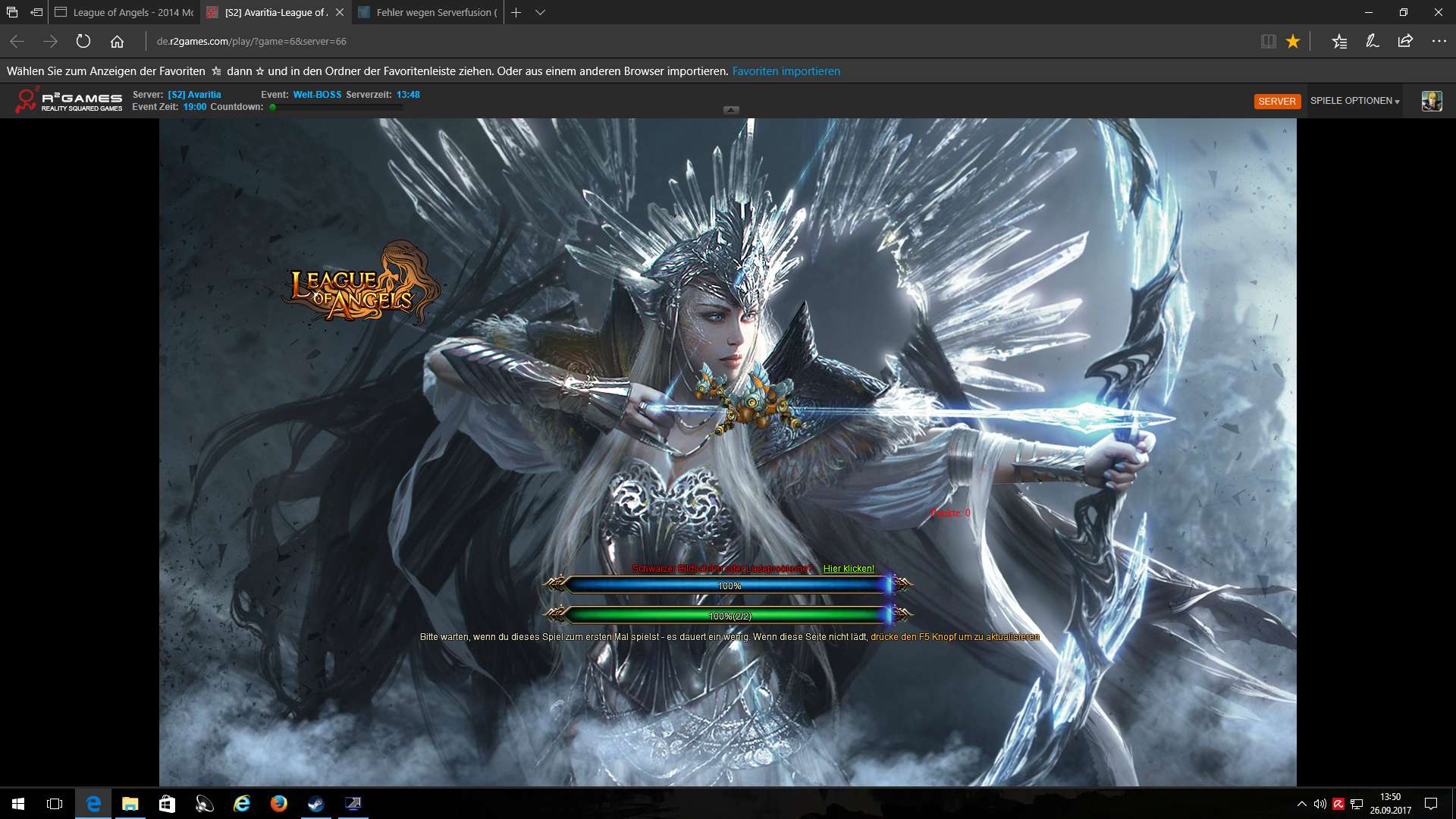Toggle the yellow favorites star
The image size is (1456, 819).
(1293, 42)
